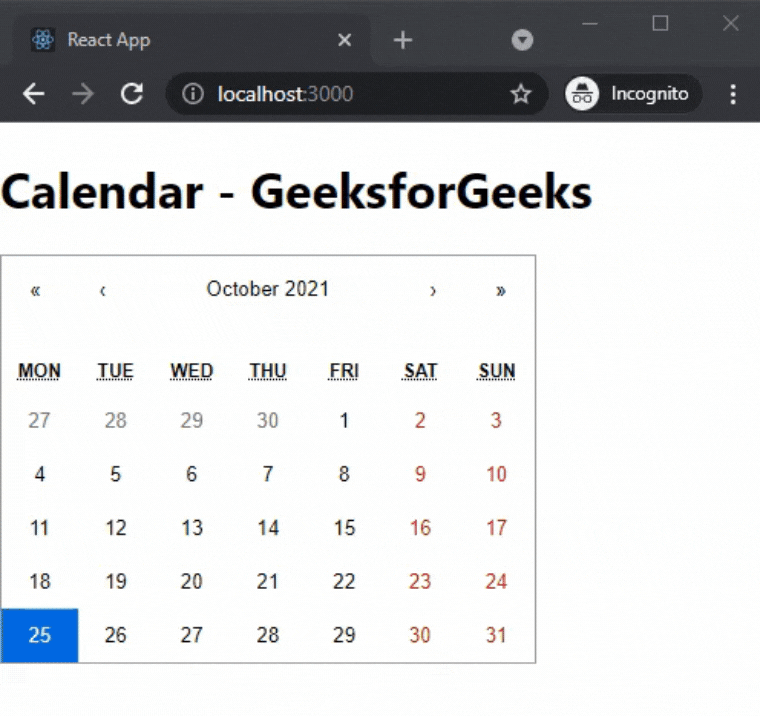Viewport: 760px width, 716px height.
Task: Go to the previous month
Action: (x=102, y=290)
